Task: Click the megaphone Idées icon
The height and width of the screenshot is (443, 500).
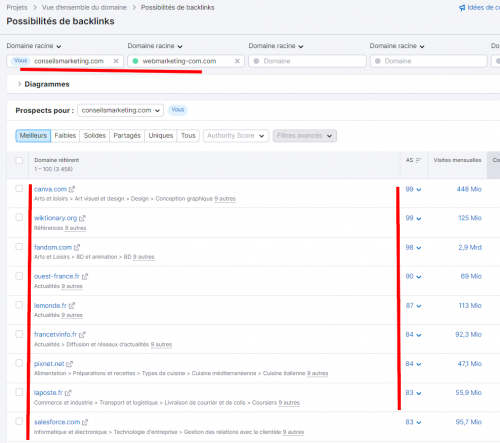Action: pos(462,8)
